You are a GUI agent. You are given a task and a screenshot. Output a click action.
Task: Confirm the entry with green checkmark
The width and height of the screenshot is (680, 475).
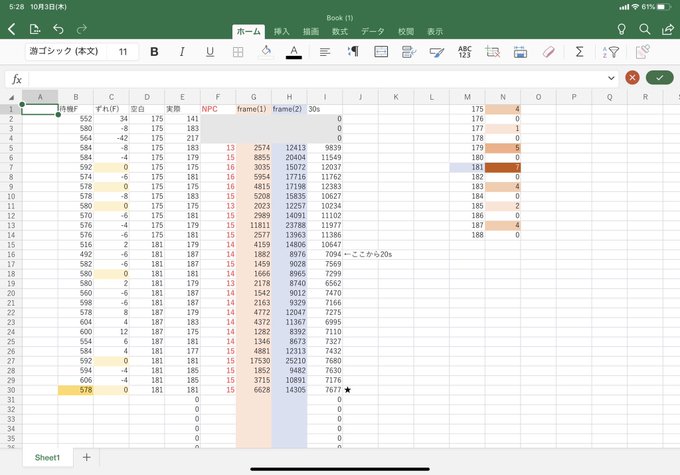point(659,78)
